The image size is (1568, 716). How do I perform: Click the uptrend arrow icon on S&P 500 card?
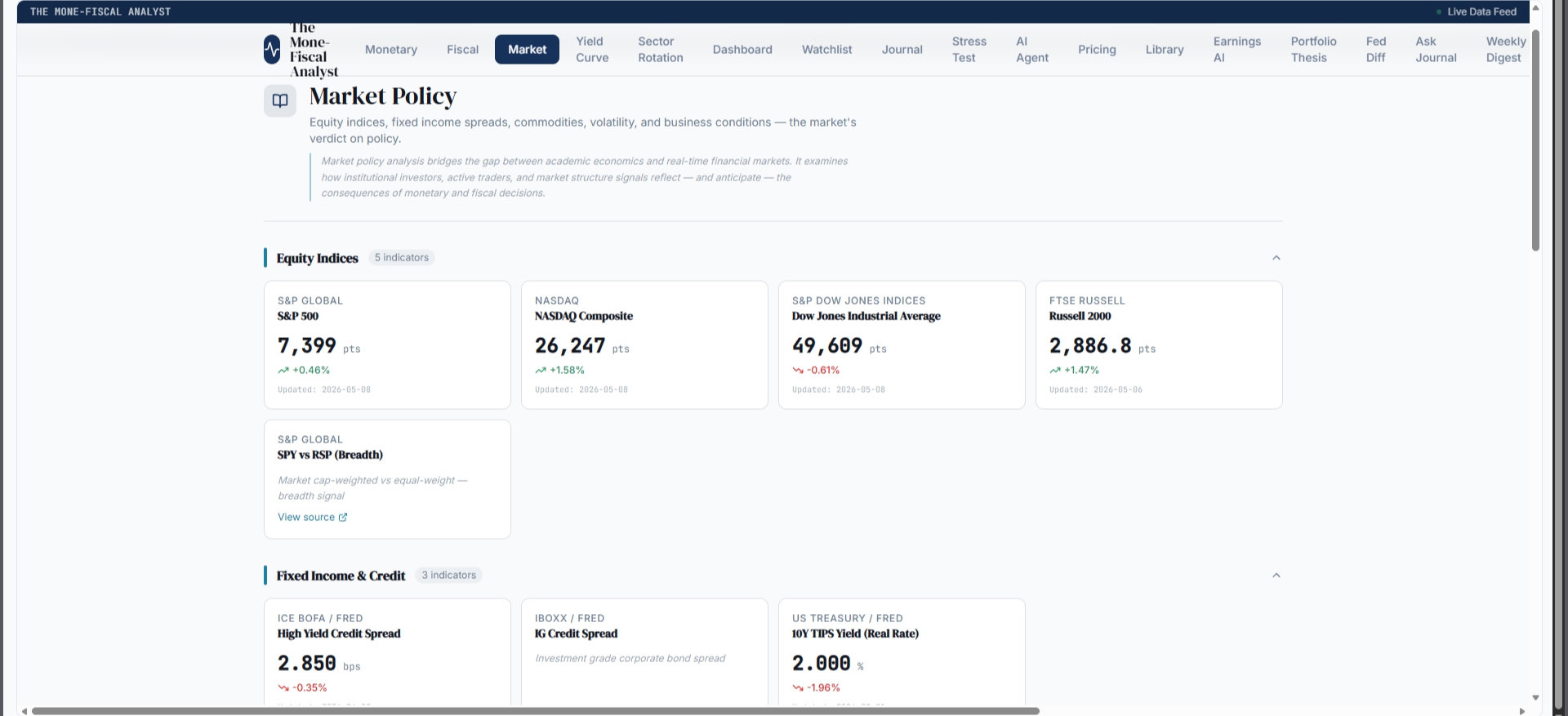click(283, 371)
